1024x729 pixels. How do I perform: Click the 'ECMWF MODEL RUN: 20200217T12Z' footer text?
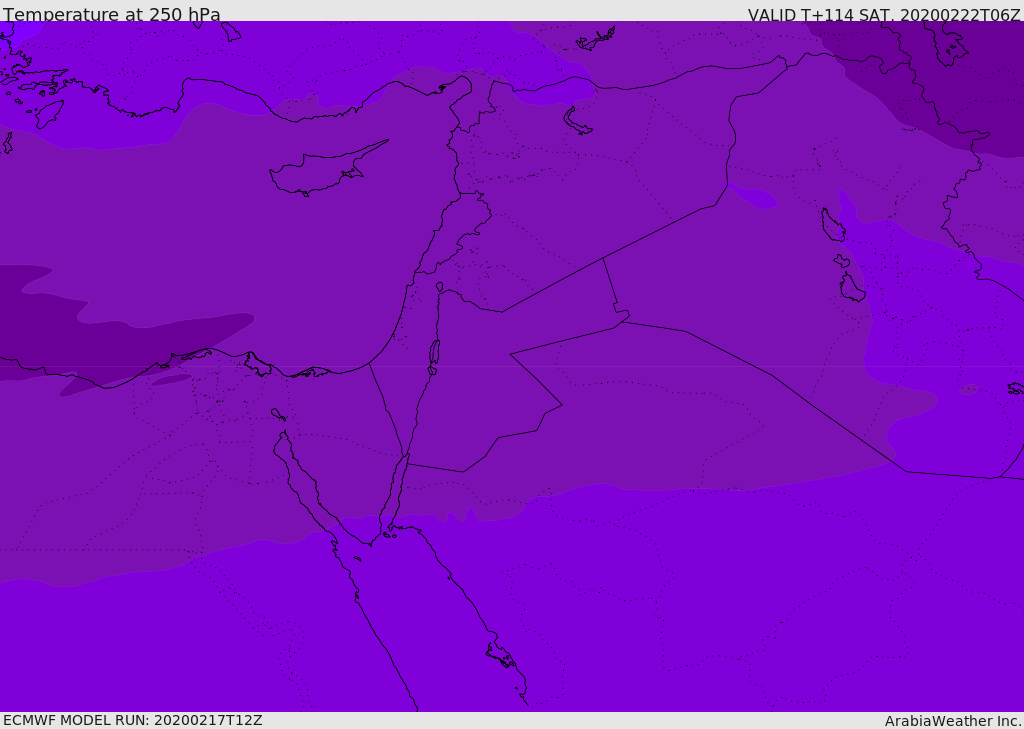tap(133, 720)
